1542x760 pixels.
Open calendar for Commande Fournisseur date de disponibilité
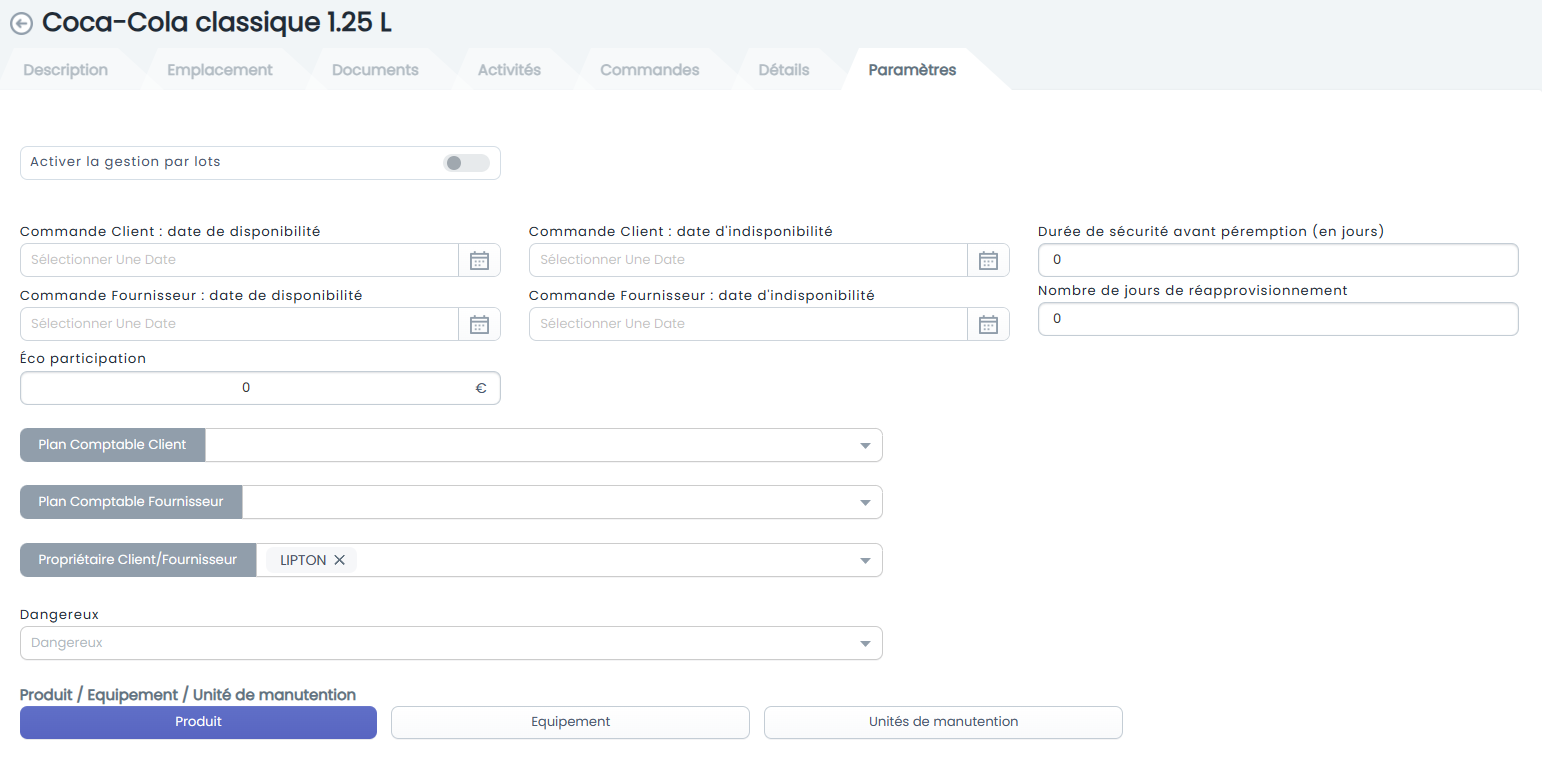(479, 324)
